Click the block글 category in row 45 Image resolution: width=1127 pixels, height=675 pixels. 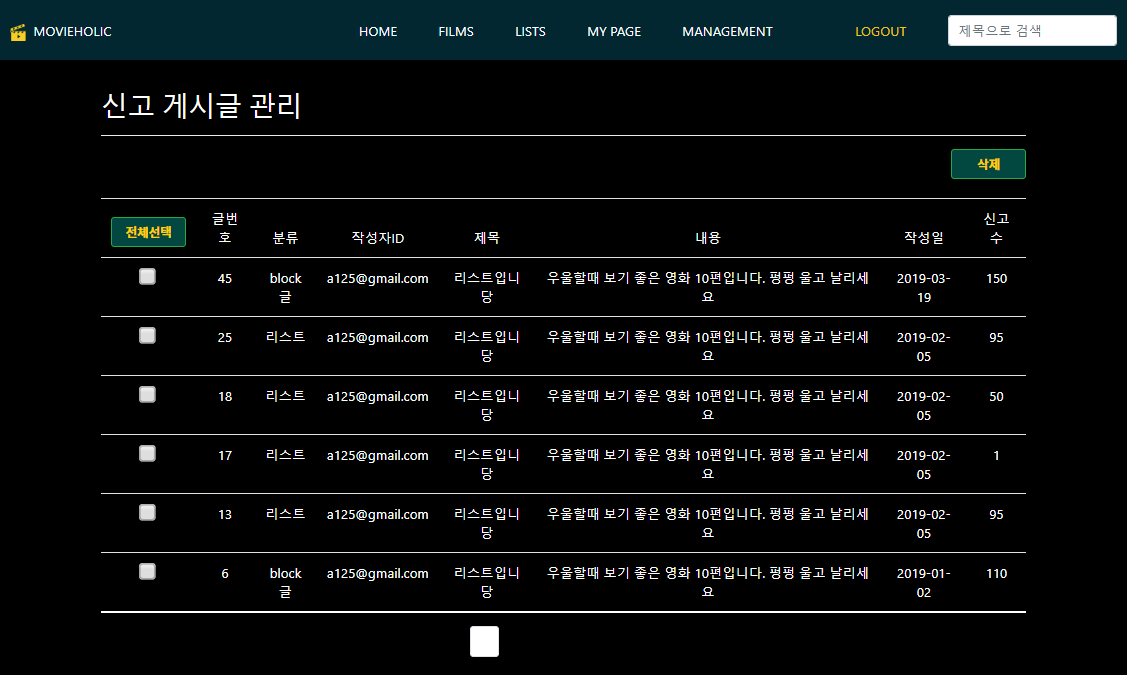pos(285,288)
